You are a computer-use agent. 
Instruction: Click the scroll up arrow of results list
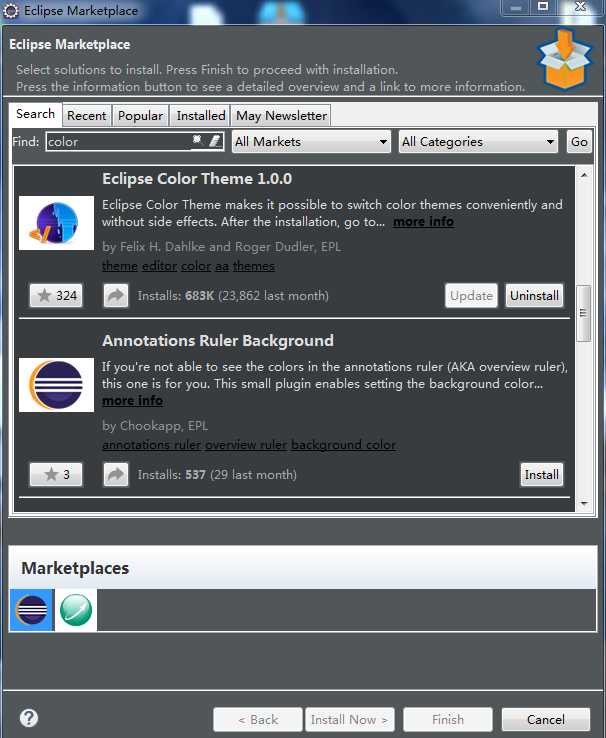pos(584,175)
